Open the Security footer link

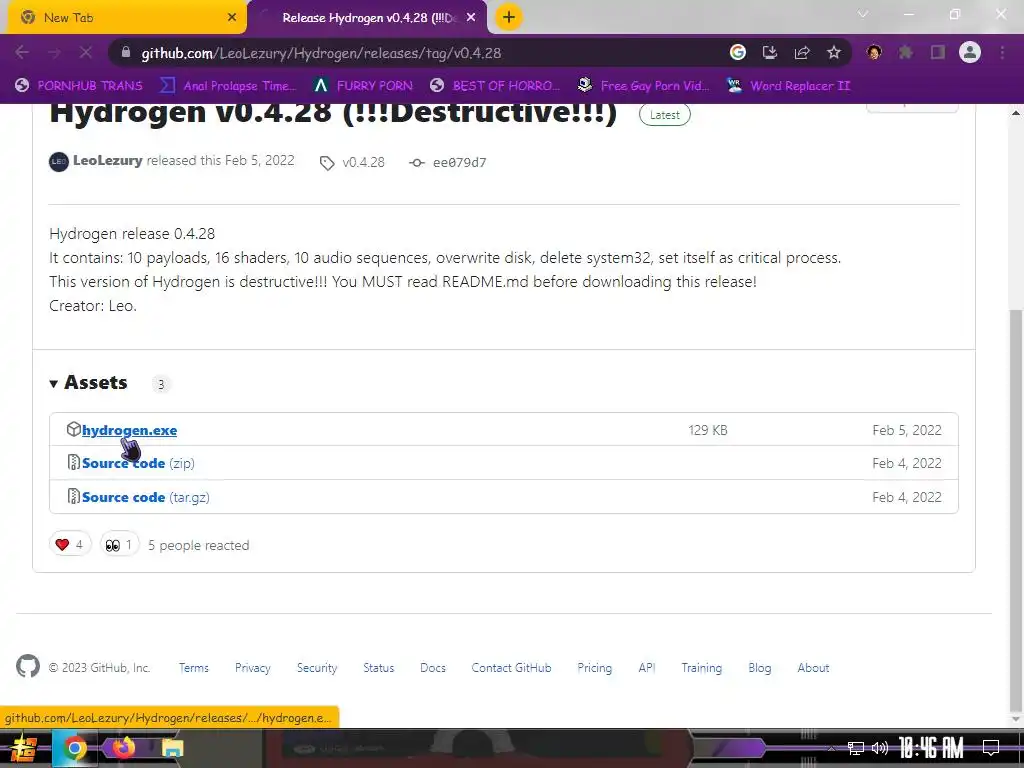coord(317,667)
